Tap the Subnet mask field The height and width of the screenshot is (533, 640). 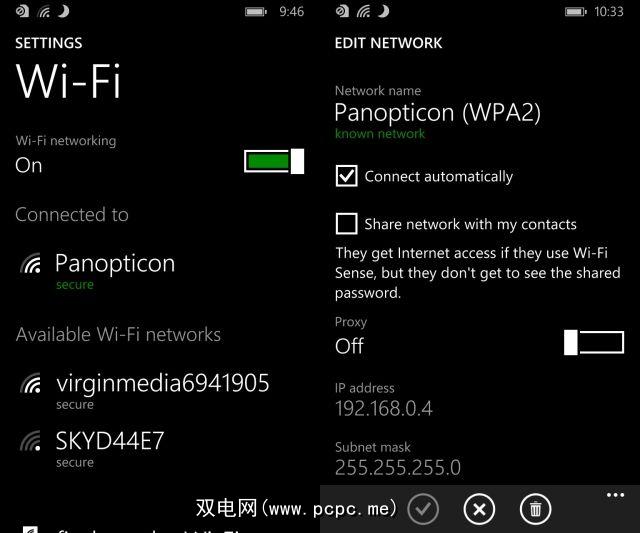click(398, 460)
